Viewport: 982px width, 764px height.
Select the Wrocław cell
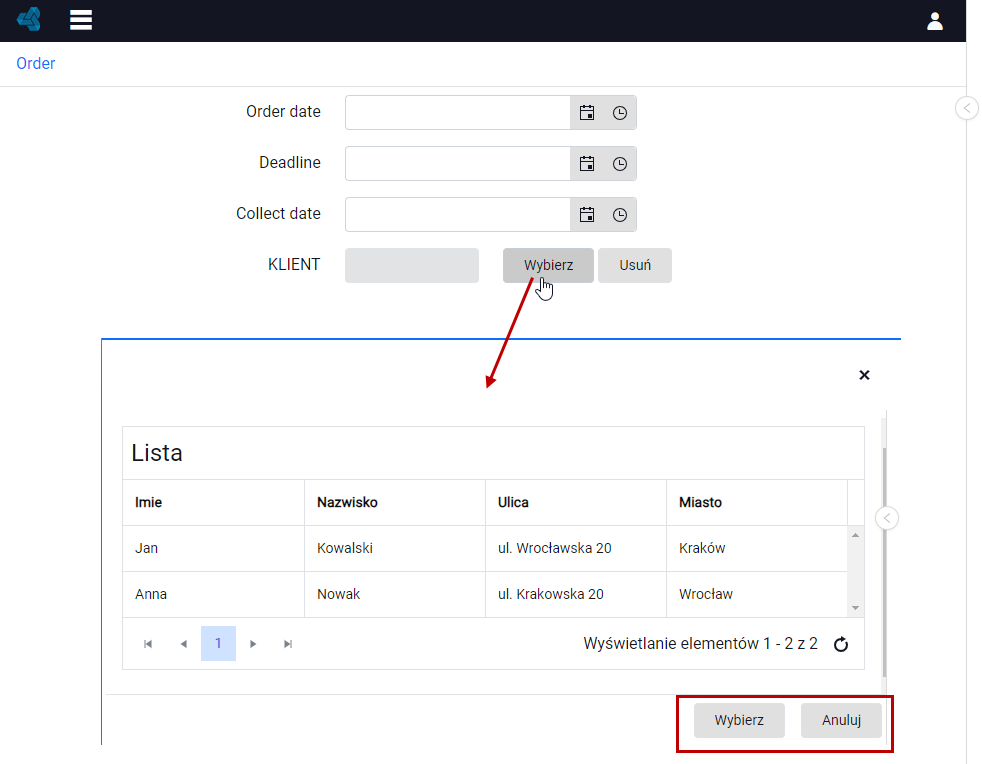coord(757,594)
